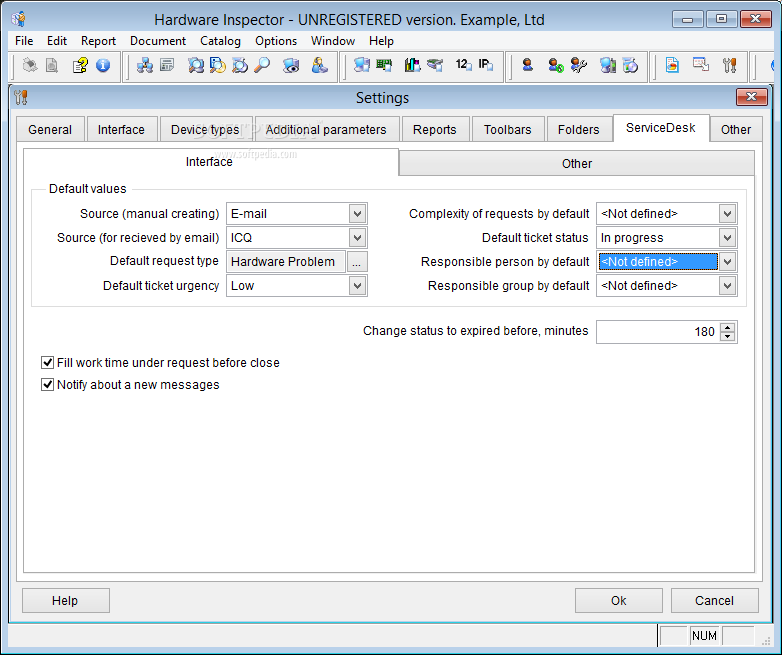Click the expired minutes field showing 180
The width and height of the screenshot is (782, 655).
click(x=658, y=332)
